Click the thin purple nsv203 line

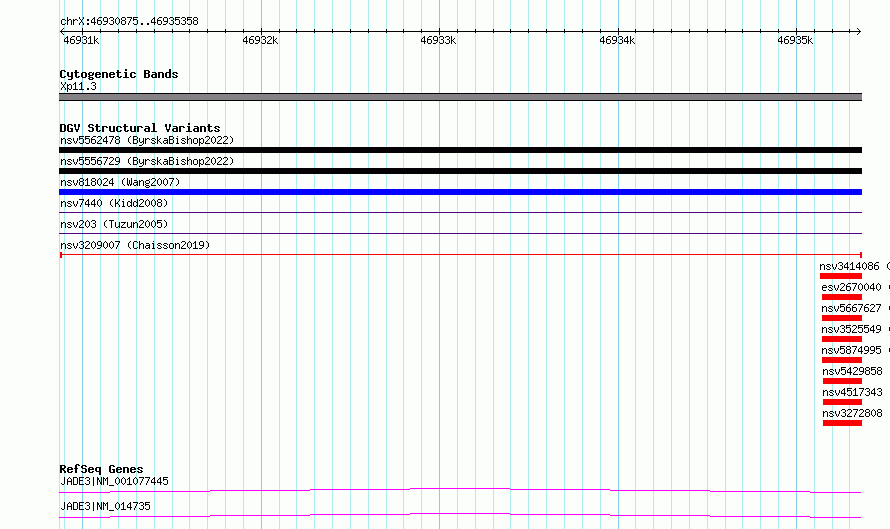pos(460,233)
